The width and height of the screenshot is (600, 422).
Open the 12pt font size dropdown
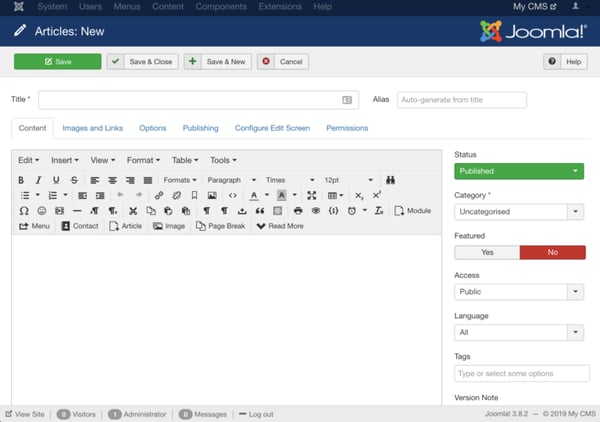348,180
